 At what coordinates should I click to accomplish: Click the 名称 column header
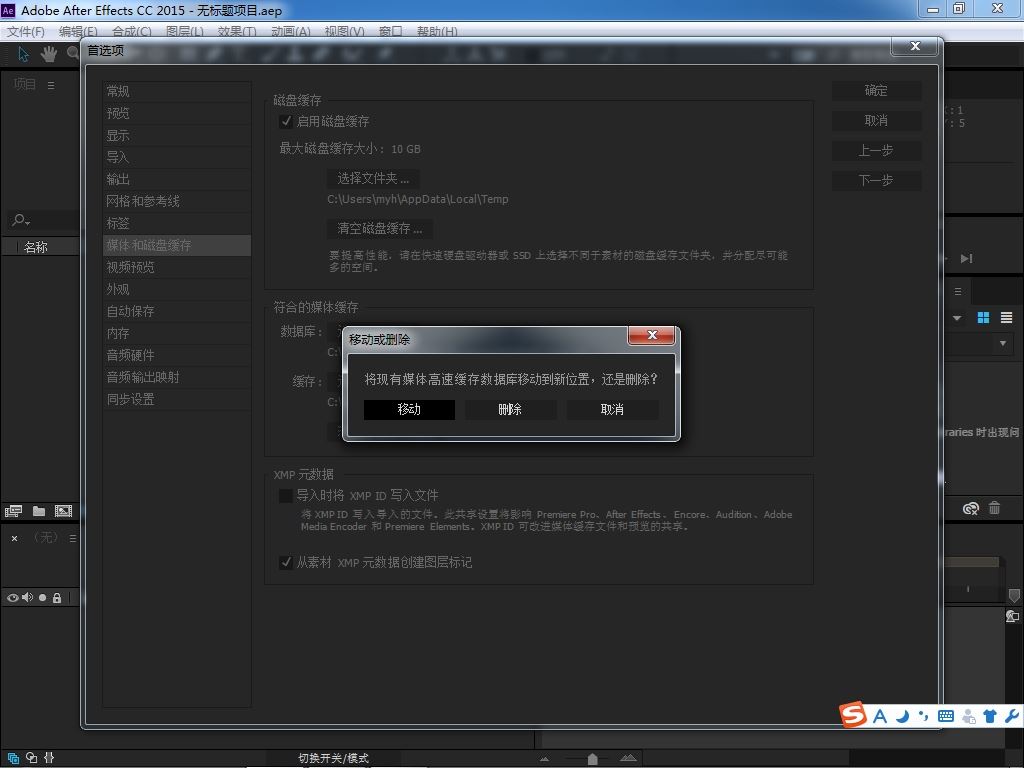36,247
